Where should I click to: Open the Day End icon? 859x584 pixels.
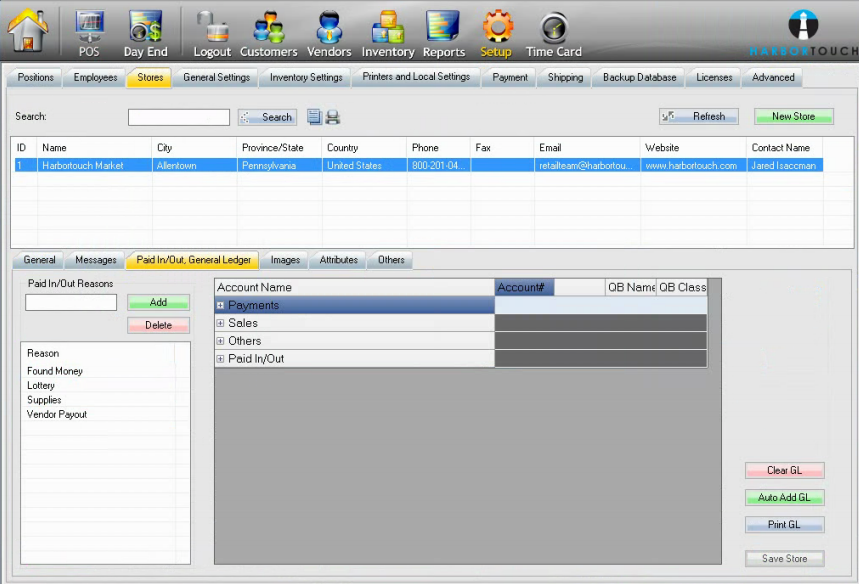145,30
